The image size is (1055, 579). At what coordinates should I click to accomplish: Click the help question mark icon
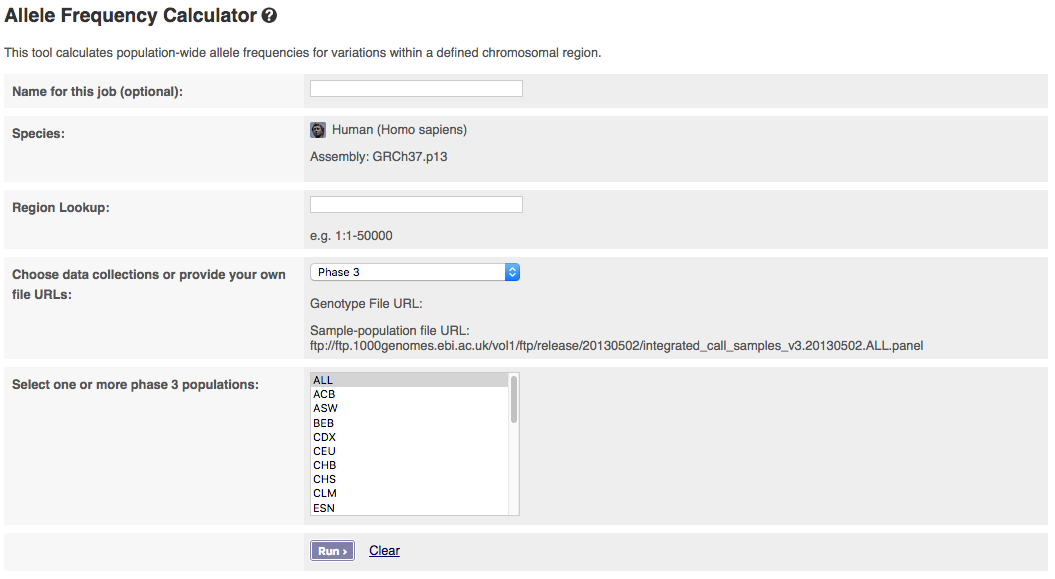268,16
